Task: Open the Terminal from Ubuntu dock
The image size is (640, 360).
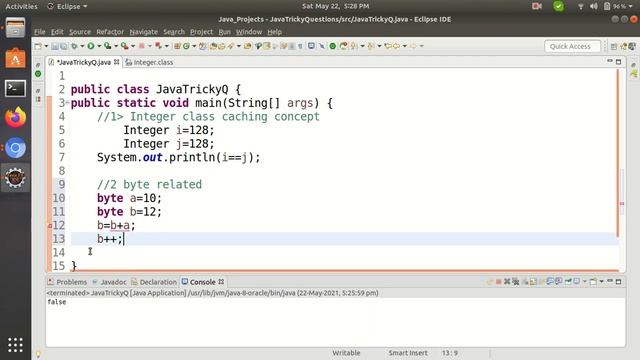Action: pos(15,88)
